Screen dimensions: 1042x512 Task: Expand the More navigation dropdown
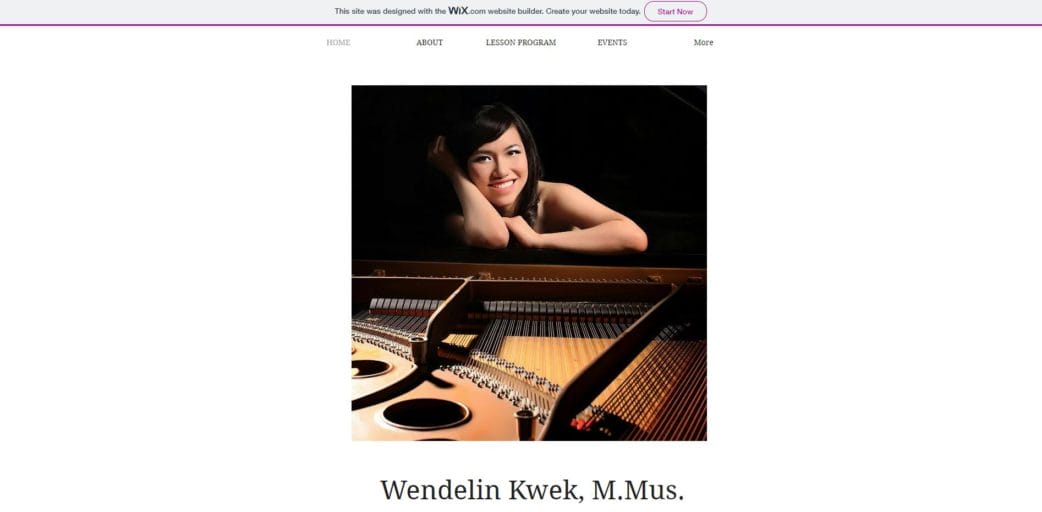(x=703, y=43)
